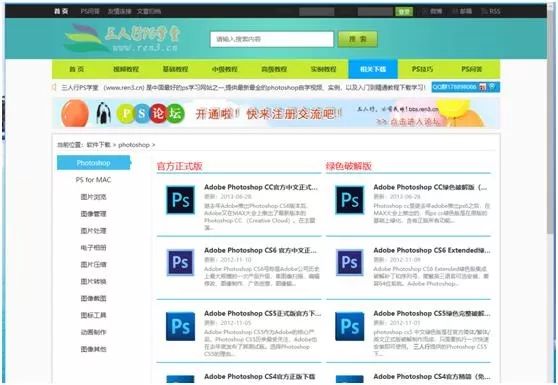Viewport: 558px width, 385px height.
Task: Click the speaker icon beside the site notice
Action: tap(54, 87)
